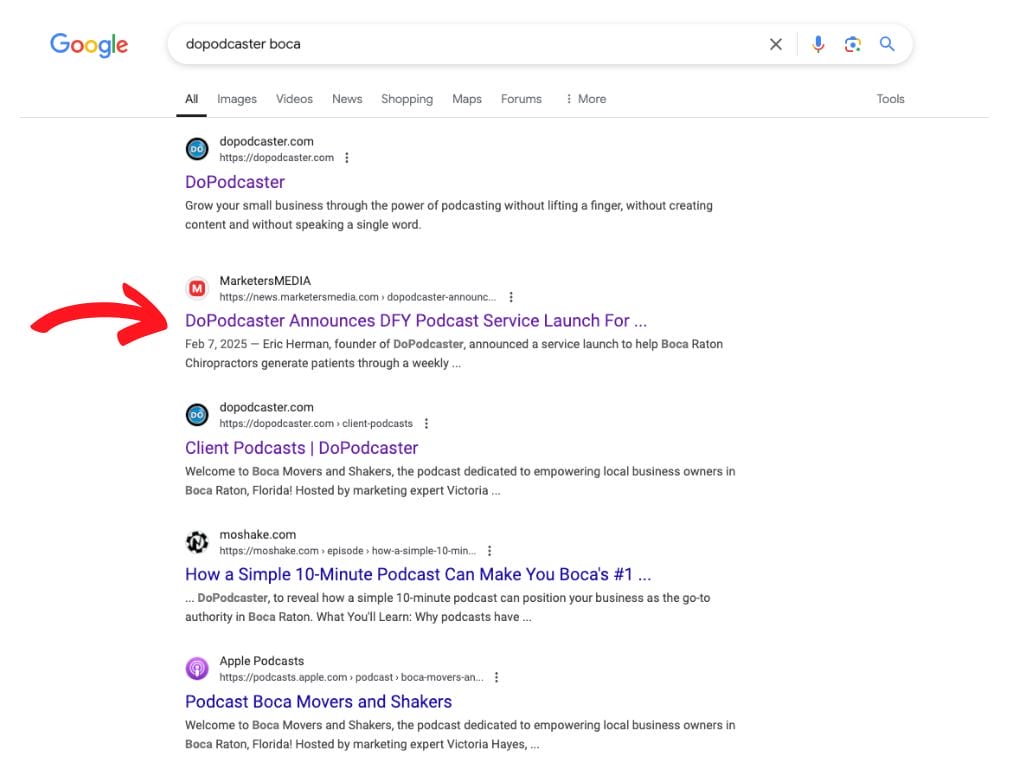Clear the search query with X icon
This screenshot has height=768, width=1024.
point(775,44)
